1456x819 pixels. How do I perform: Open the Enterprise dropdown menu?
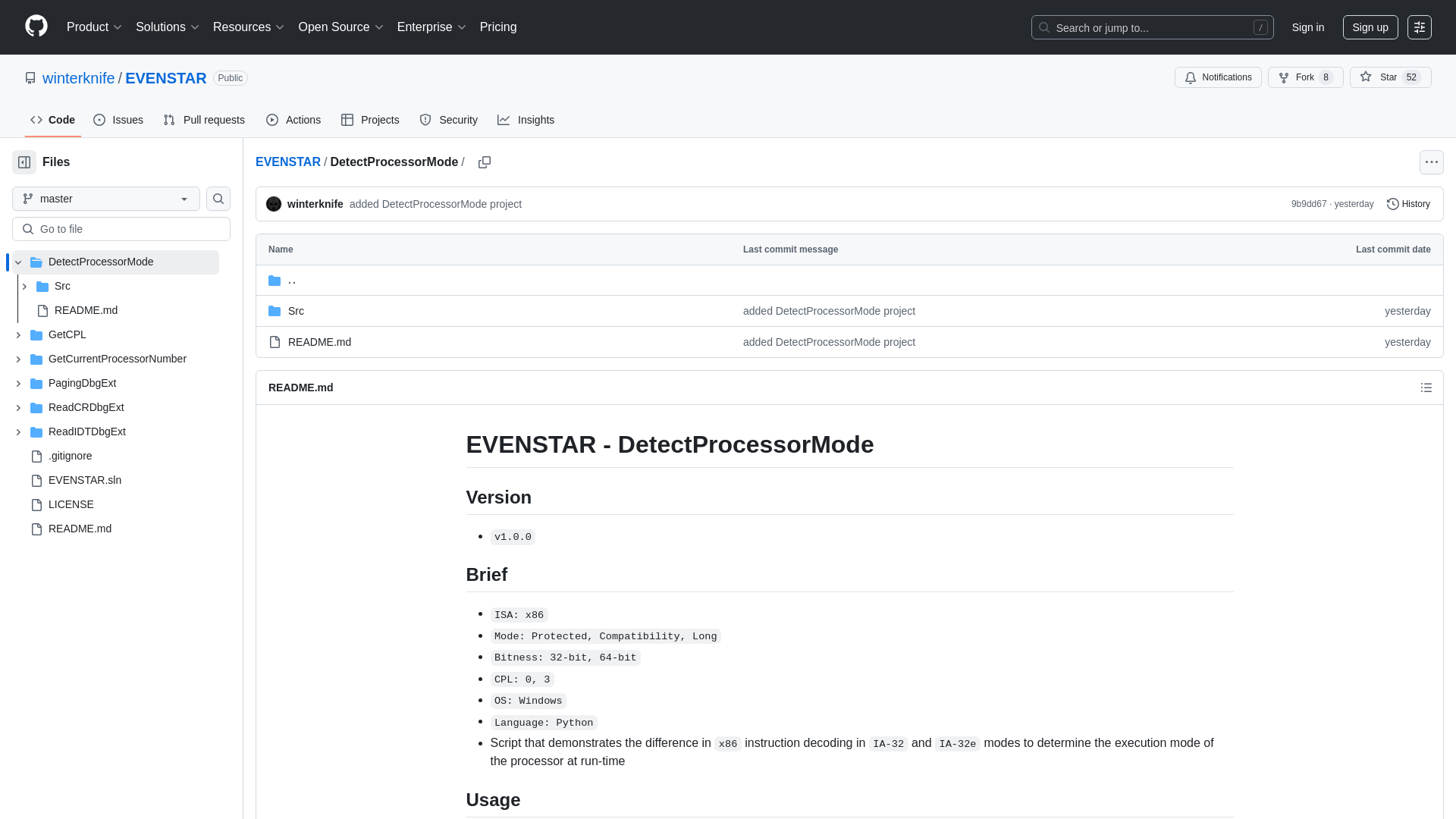(x=431, y=27)
